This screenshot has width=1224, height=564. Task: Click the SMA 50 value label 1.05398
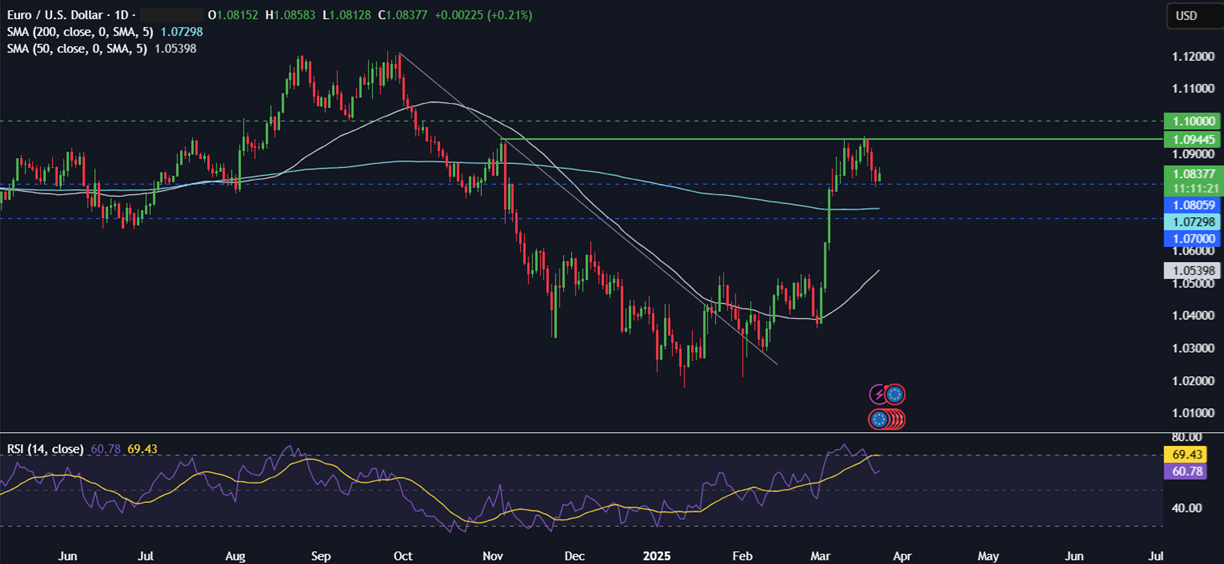1194,270
